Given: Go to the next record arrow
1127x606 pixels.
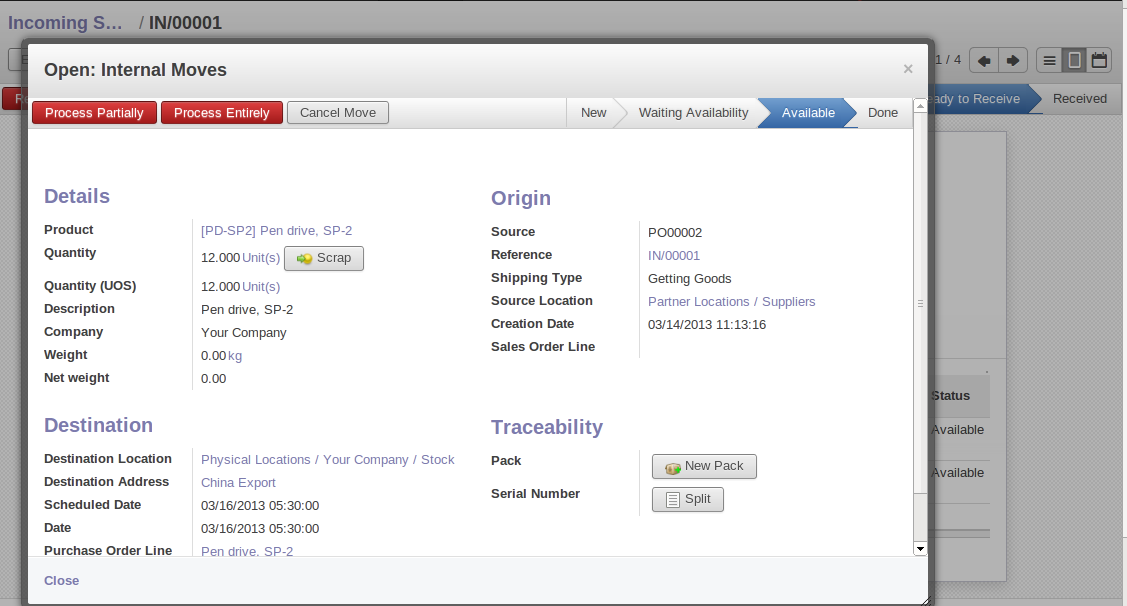Looking at the screenshot, I should point(1013,60).
